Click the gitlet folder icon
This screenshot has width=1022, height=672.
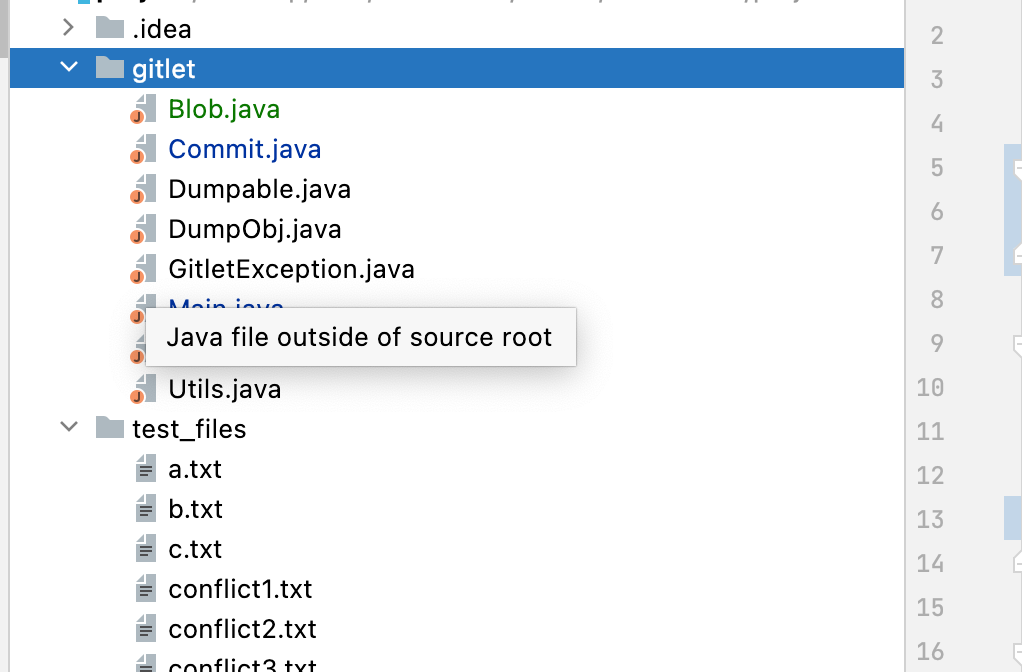tap(109, 69)
